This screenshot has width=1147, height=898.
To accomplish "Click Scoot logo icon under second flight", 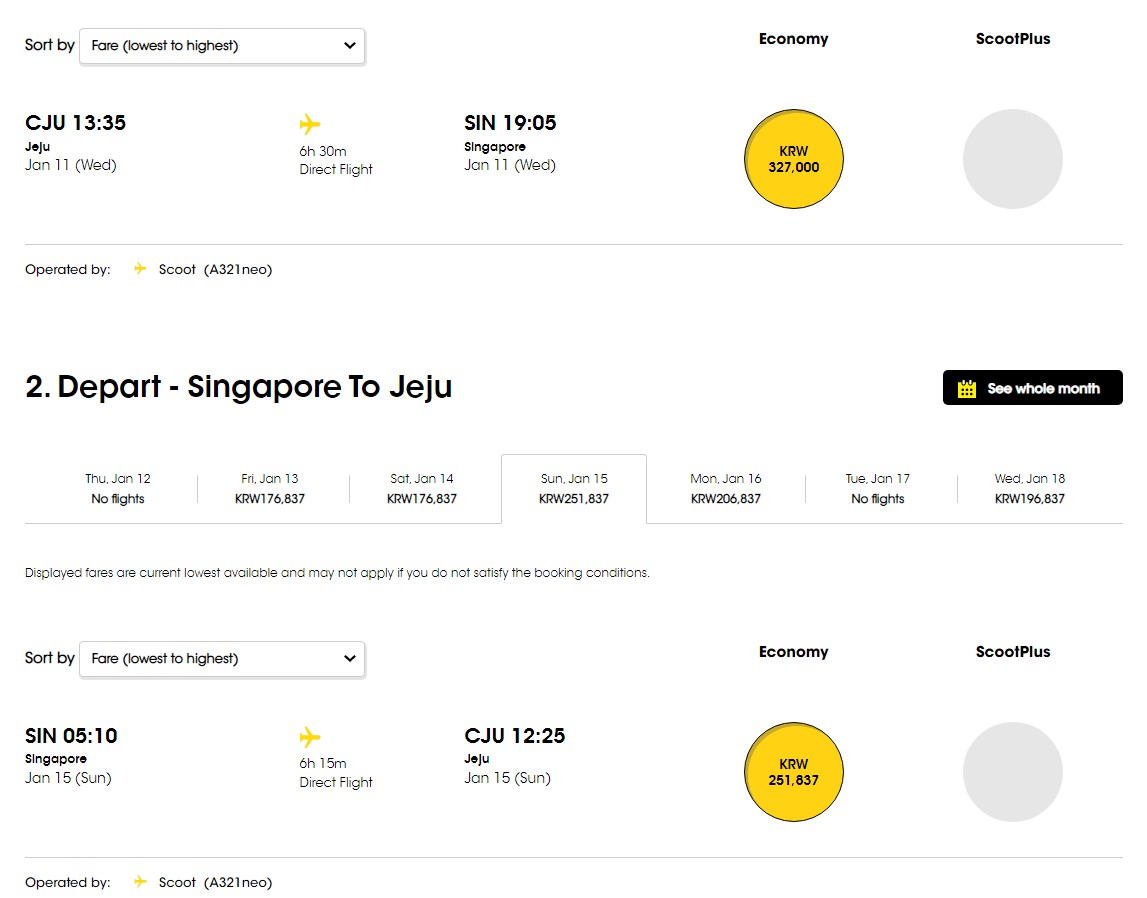I will (140, 882).
